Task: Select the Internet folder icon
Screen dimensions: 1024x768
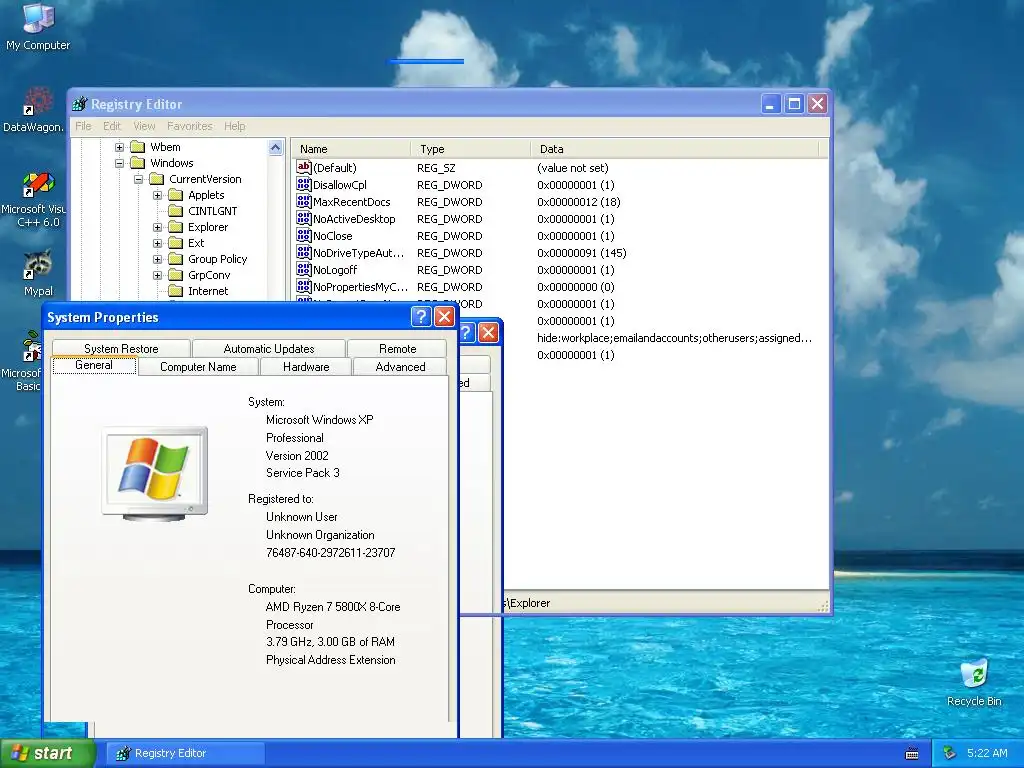Action: point(175,291)
